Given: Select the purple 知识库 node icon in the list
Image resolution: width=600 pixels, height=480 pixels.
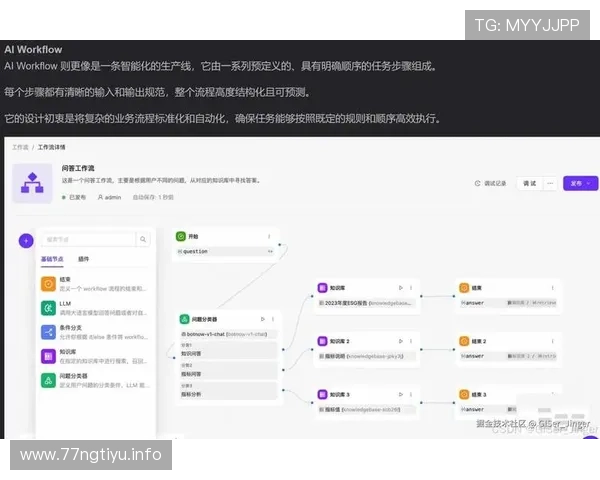Looking at the screenshot, I should pyautogui.click(x=48, y=356).
